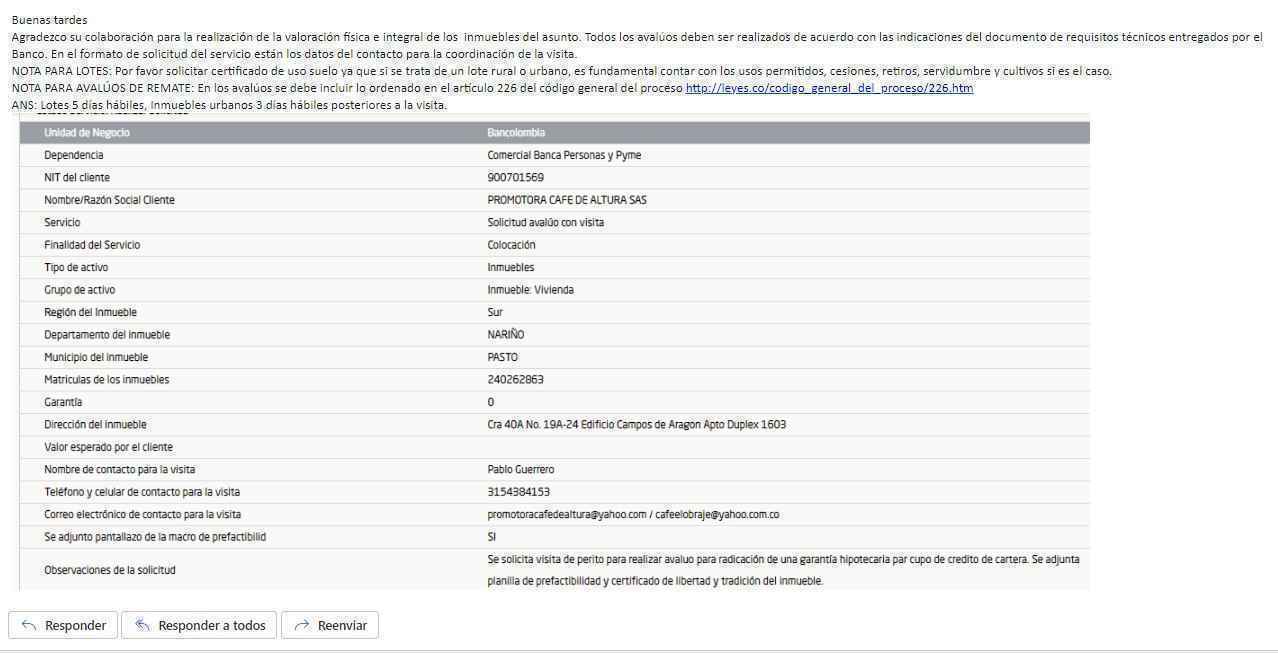Click the contact phone number 3154384153
This screenshot has width=1278, height=653.
tap(518, 492)
